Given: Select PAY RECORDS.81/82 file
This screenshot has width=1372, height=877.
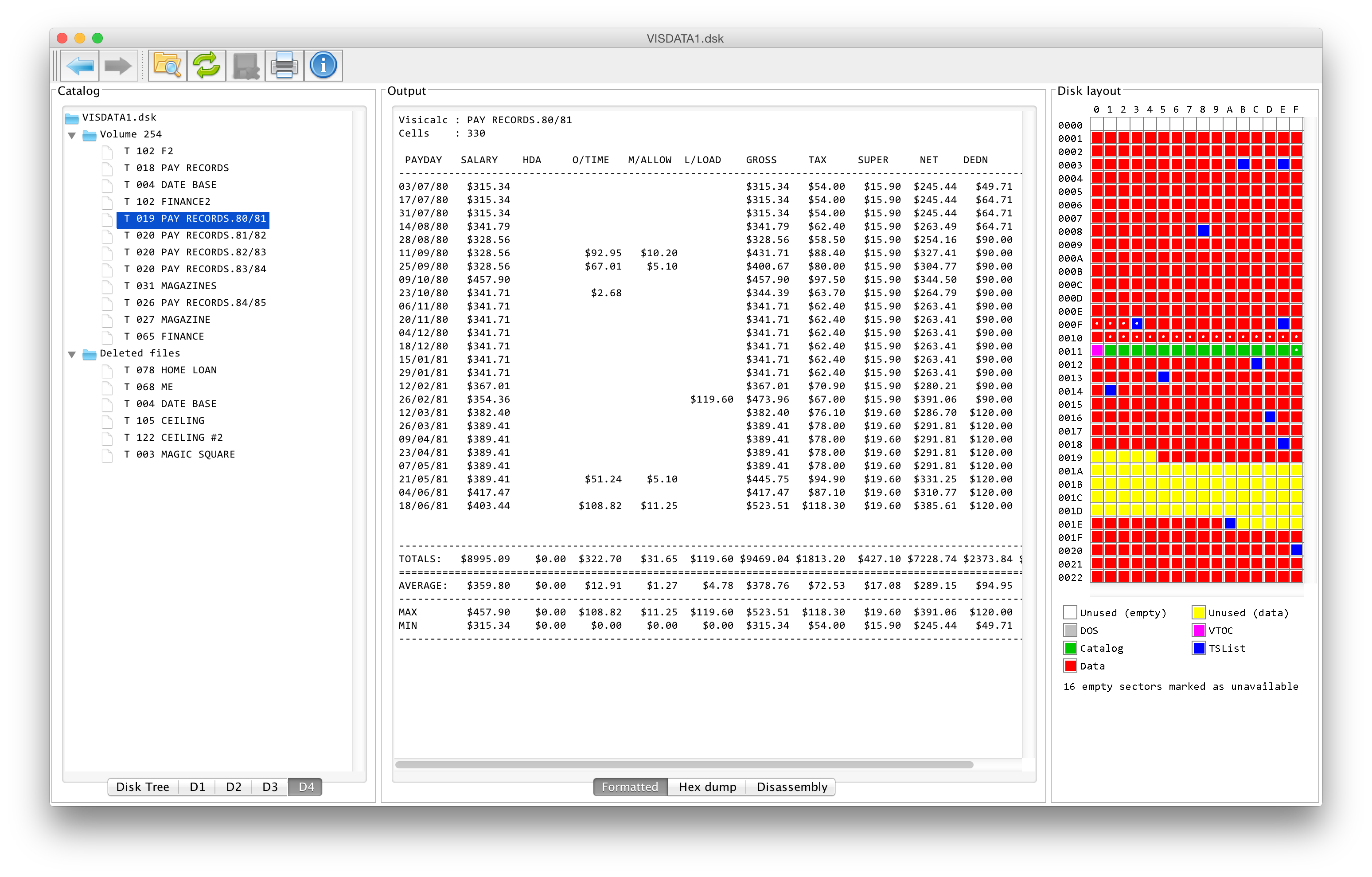Looking at the screenshot, I should [195, 235].
